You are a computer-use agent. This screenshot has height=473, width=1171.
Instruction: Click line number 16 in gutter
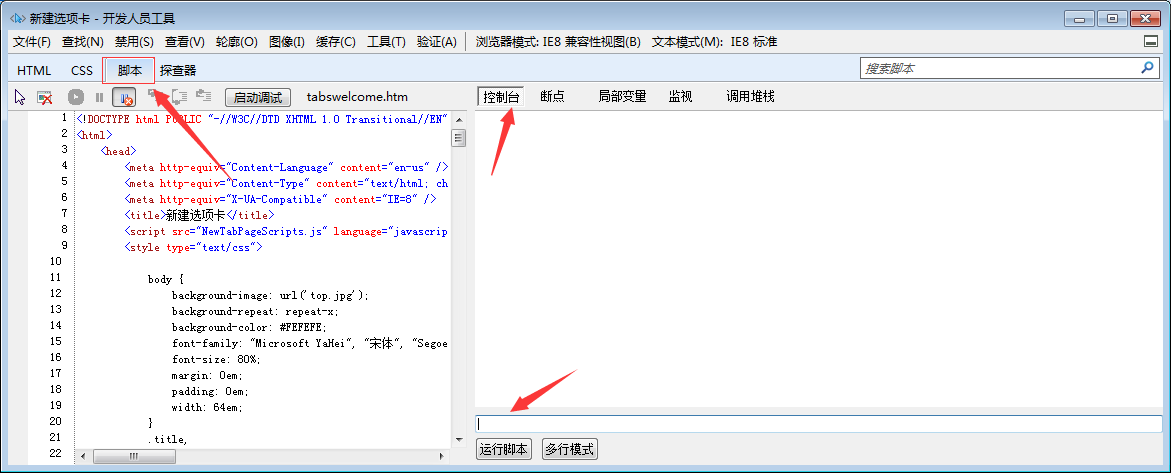point(55,357)
